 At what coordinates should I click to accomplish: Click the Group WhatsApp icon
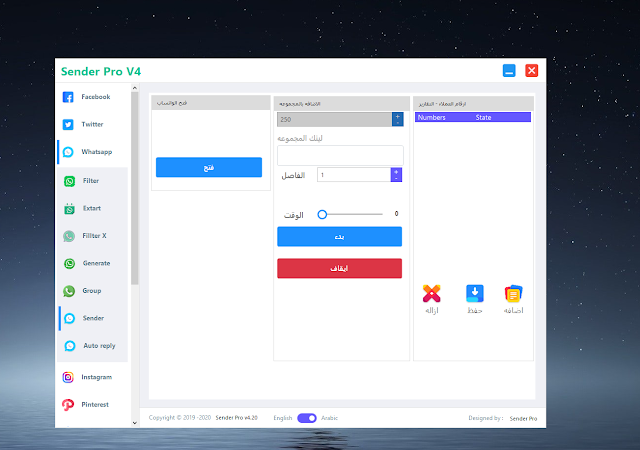coord(69,291)
